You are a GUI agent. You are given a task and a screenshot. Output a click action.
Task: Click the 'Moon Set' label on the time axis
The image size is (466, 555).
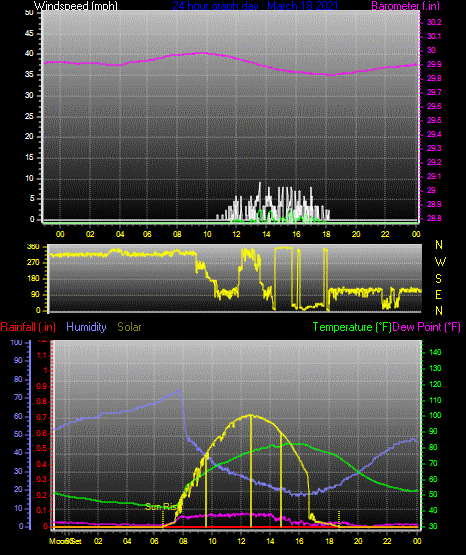65,541
